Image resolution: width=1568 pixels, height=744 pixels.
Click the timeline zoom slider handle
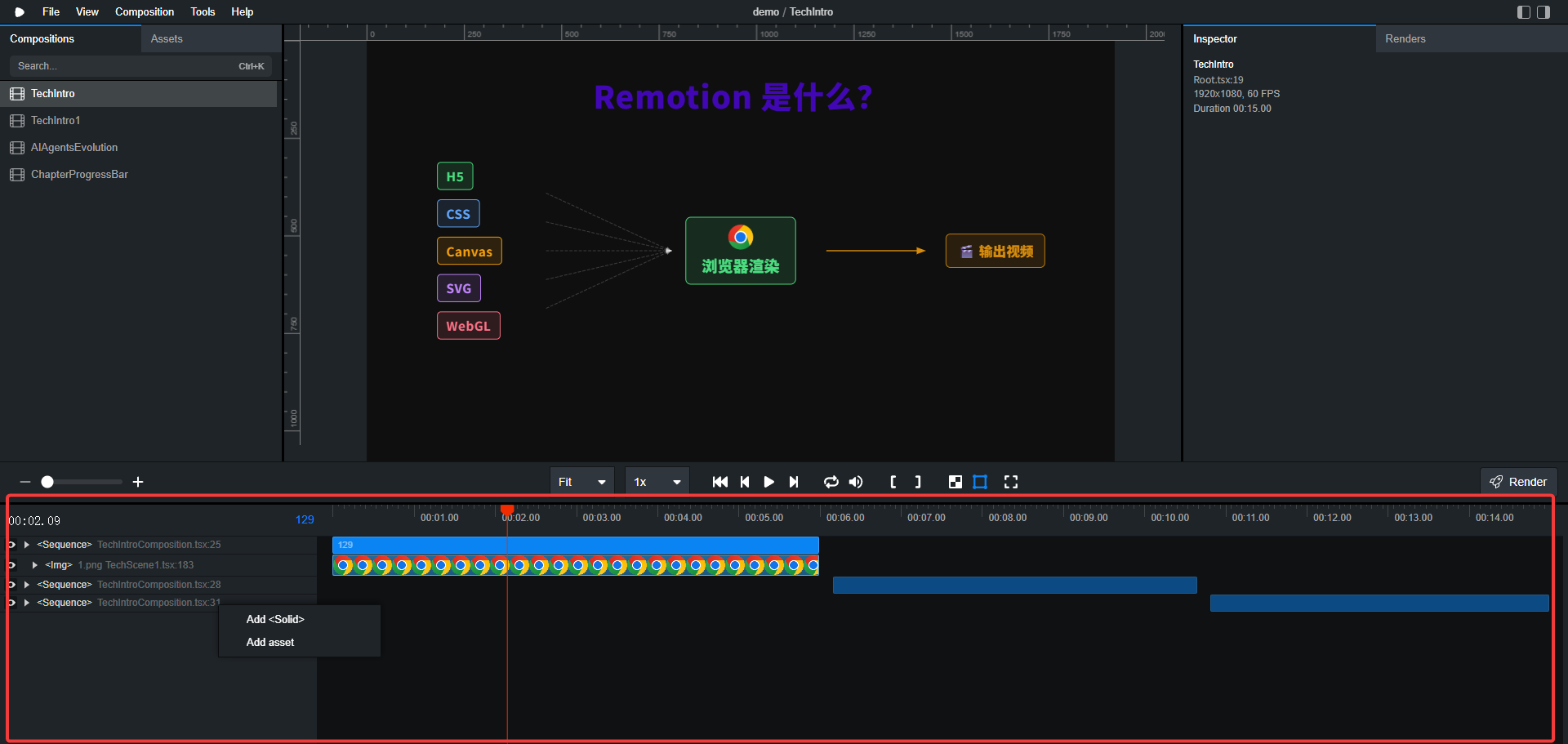[x=47, y=482]
